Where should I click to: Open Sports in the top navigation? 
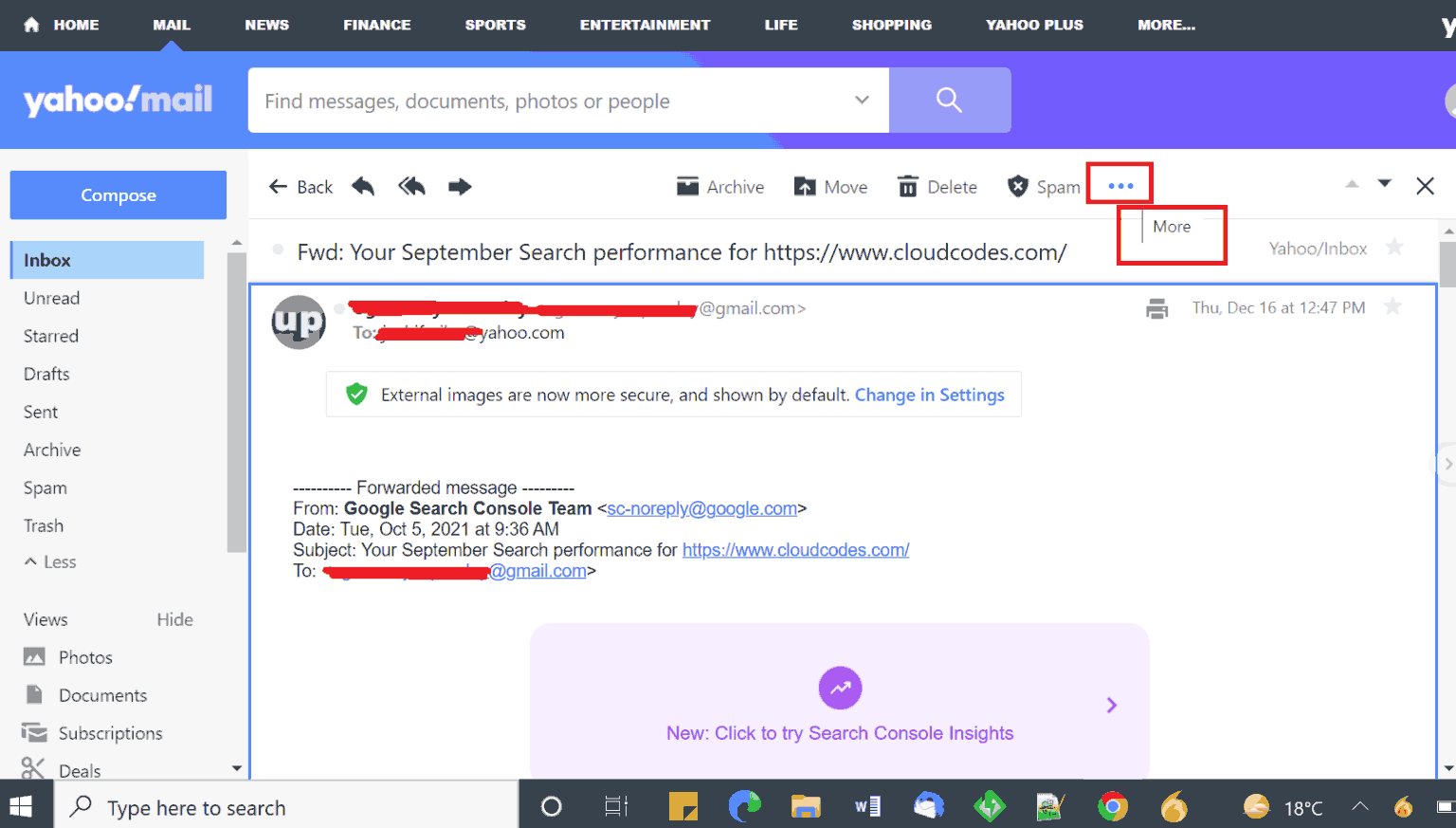pyautogui.click(x=495, y=25)
